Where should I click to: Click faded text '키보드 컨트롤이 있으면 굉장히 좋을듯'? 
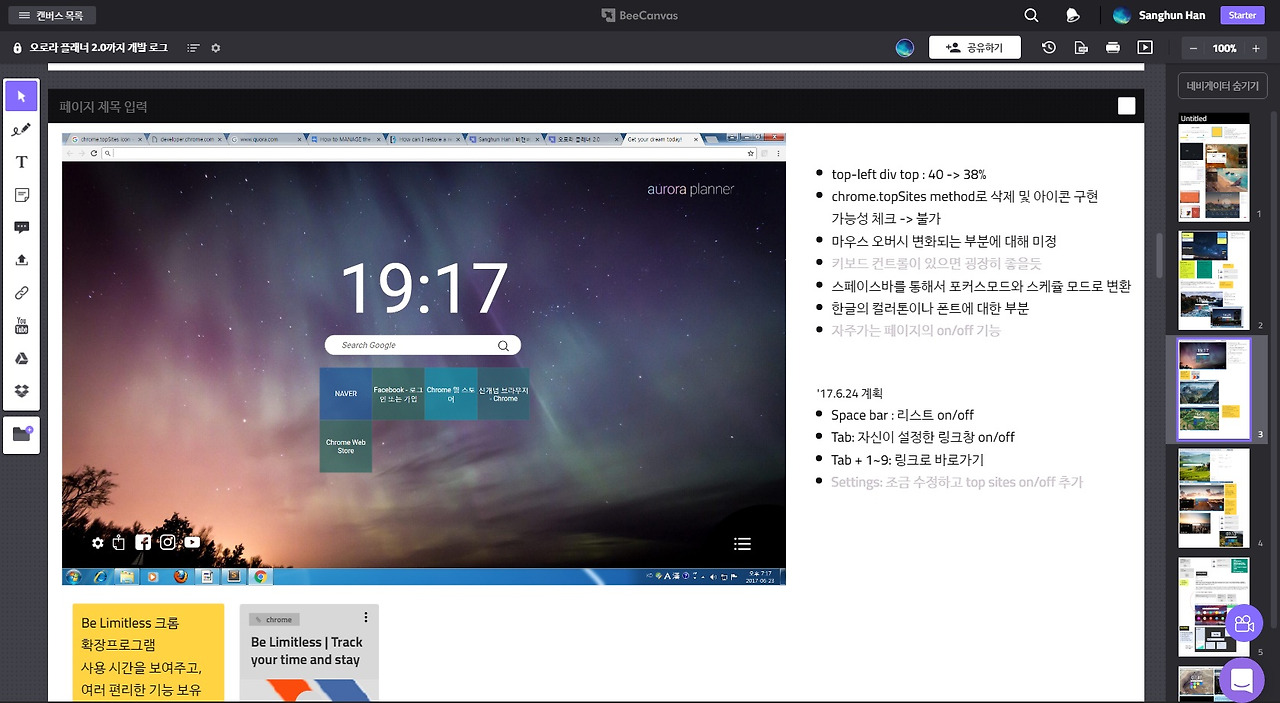coord(936,263)
